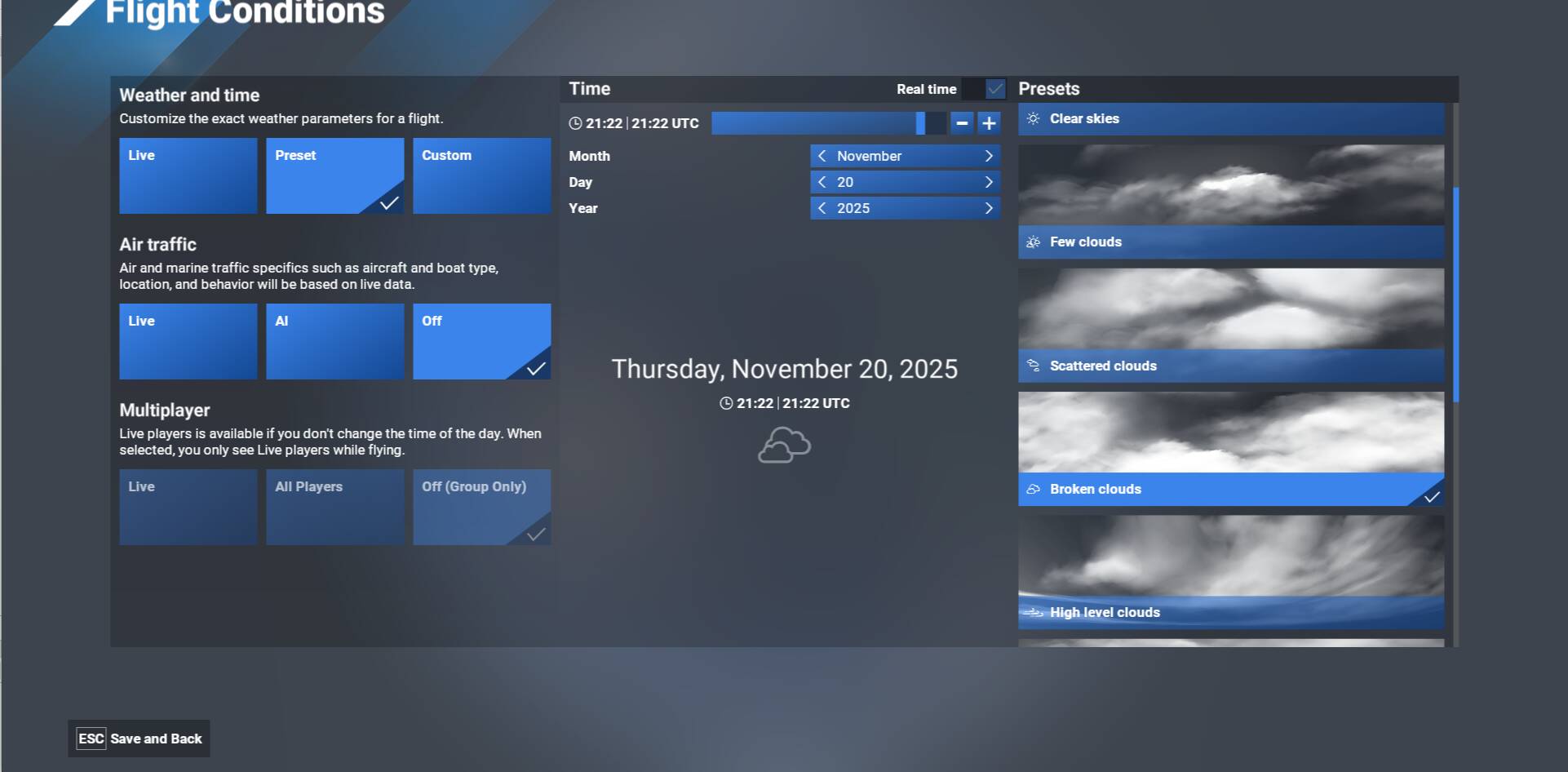Choose Off (Group Only) multiplayer

pyautogui.click(x=482, y=507)
